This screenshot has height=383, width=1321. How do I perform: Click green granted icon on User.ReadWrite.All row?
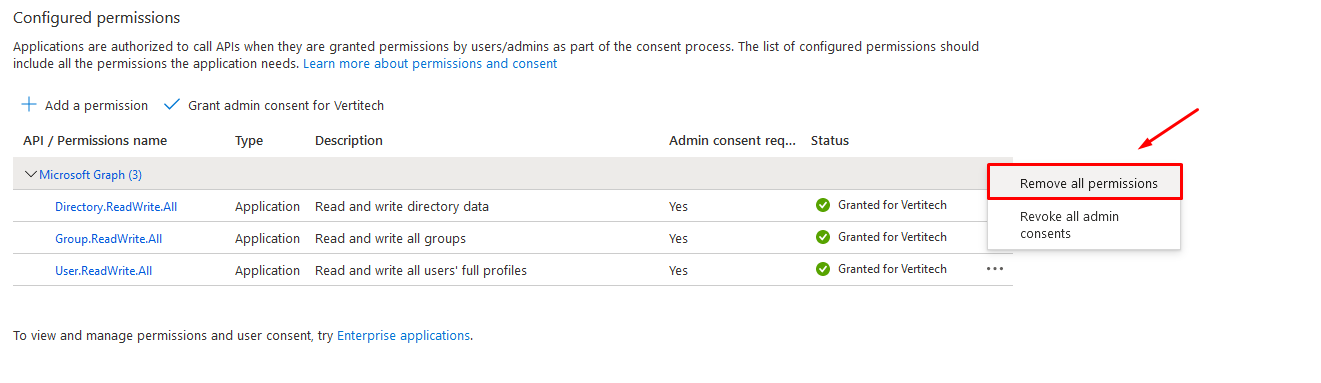point(823,269)
